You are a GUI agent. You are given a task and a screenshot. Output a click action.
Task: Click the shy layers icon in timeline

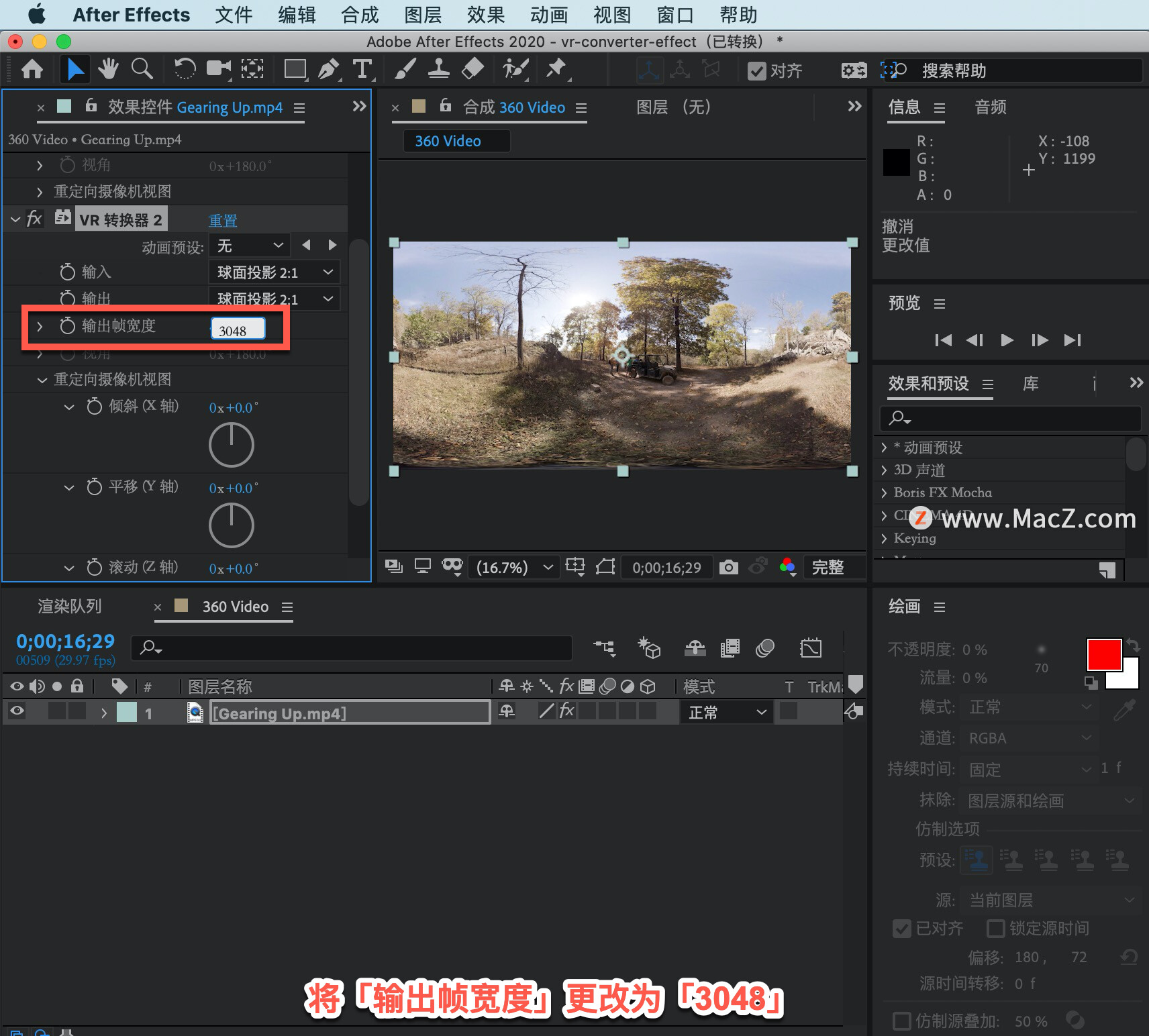click(x=695, y=647)
